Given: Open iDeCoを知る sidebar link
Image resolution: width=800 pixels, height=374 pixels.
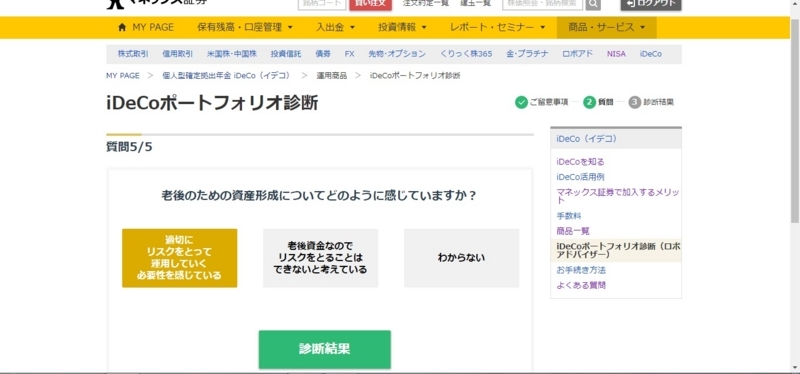Looking at the screenshot, I should tap(580, 162).
